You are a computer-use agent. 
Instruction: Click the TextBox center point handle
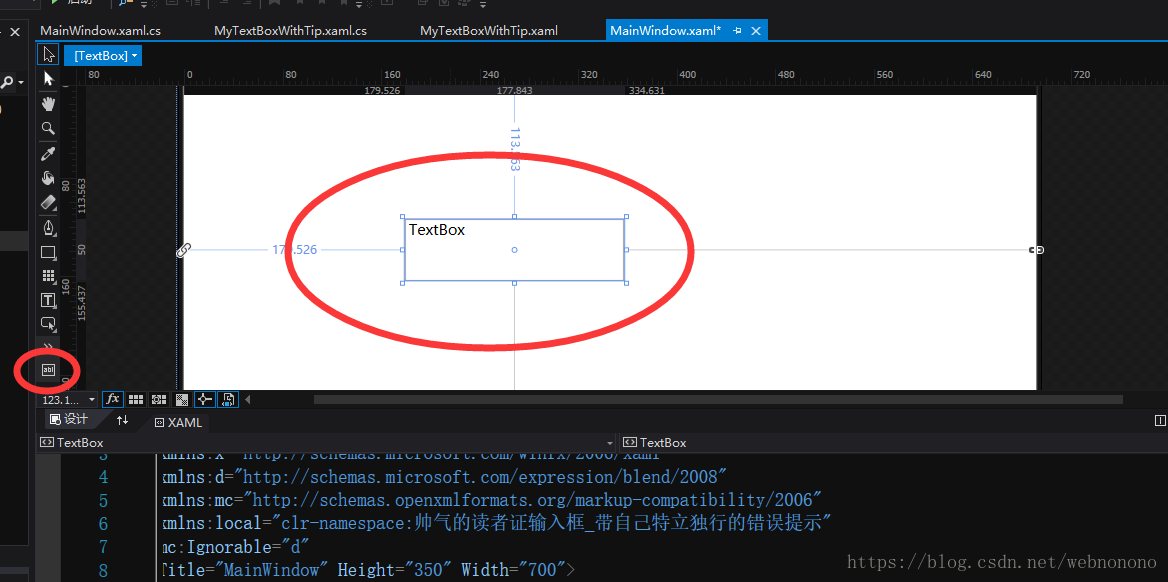514,250
